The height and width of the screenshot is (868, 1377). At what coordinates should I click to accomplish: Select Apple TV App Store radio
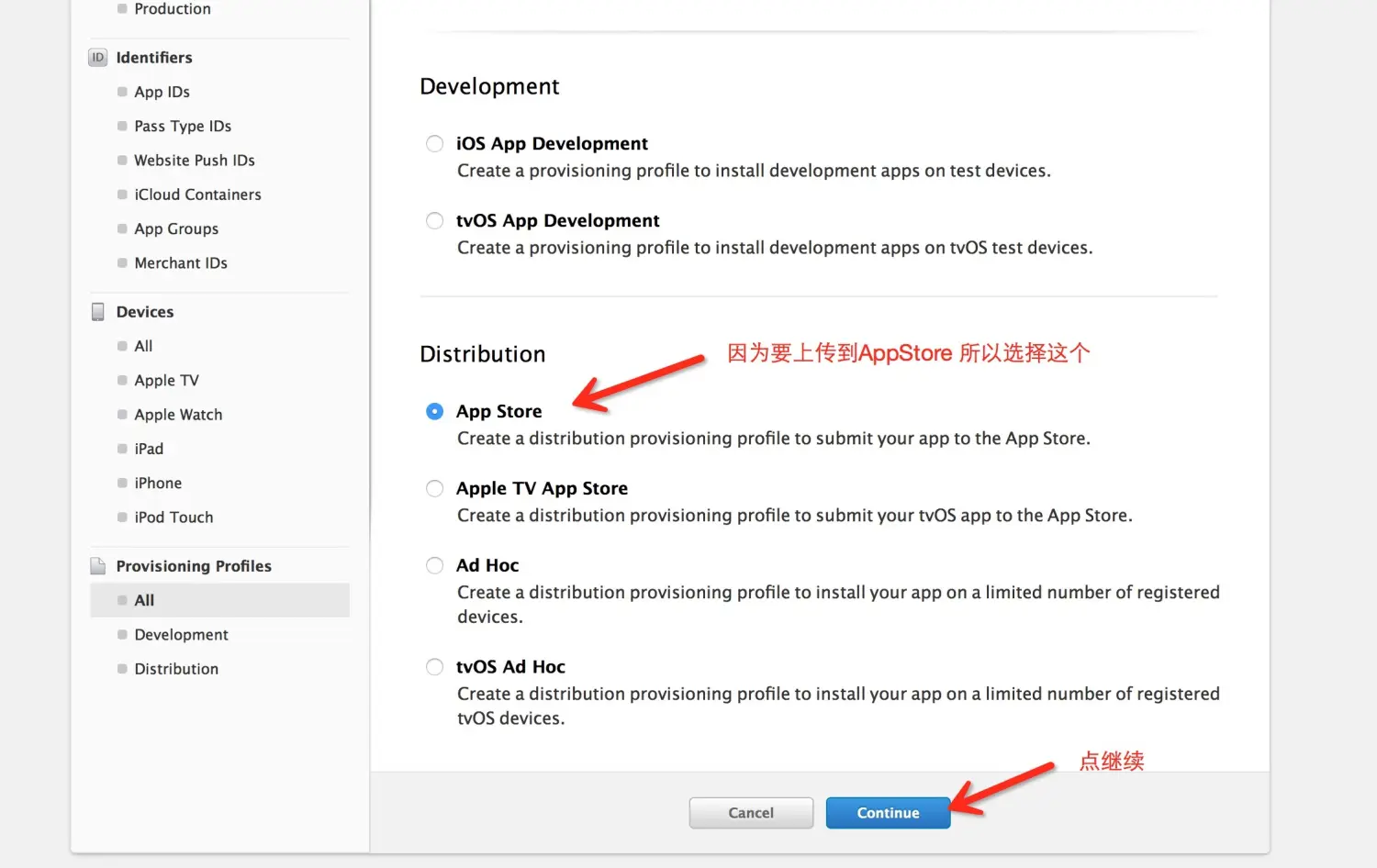[x=434, y=489]
